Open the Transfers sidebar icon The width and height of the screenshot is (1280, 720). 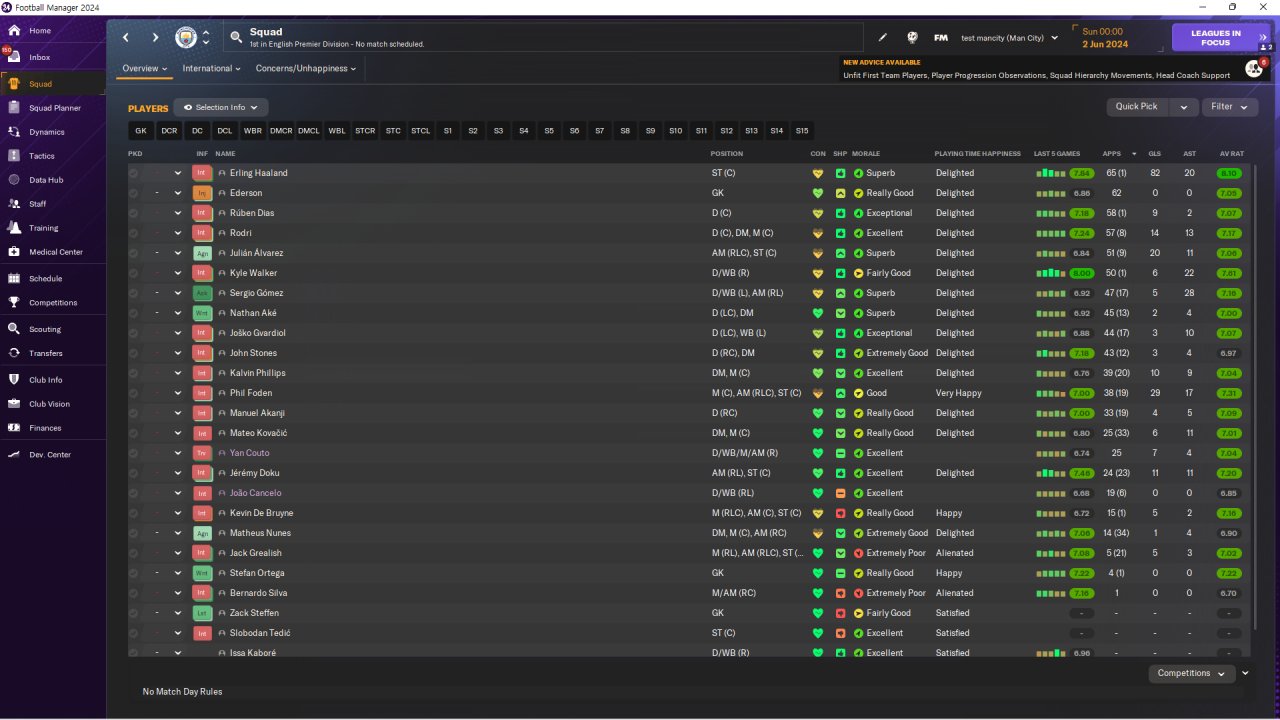coord(14,353)
